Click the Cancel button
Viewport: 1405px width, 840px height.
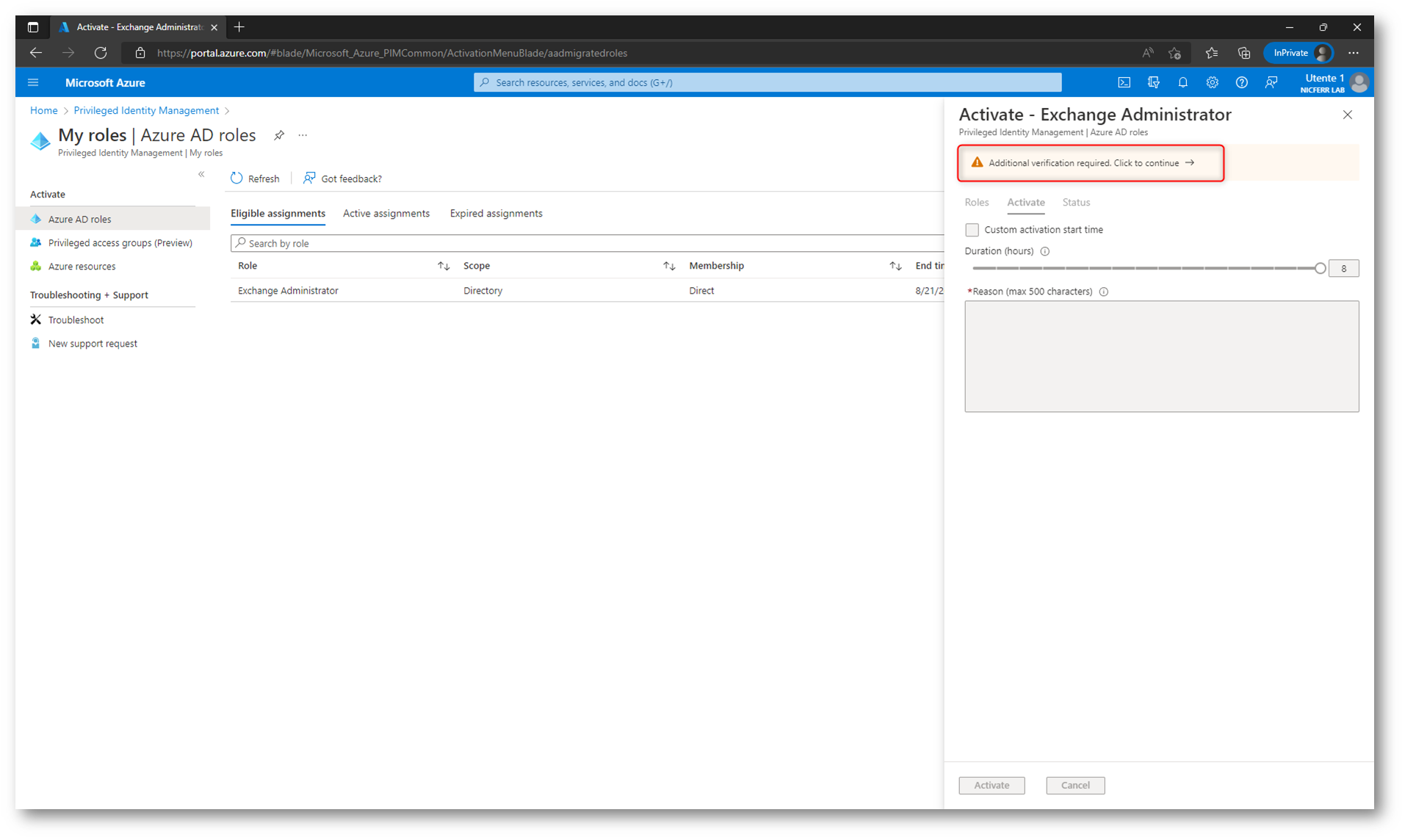(x=1075, y=785)
